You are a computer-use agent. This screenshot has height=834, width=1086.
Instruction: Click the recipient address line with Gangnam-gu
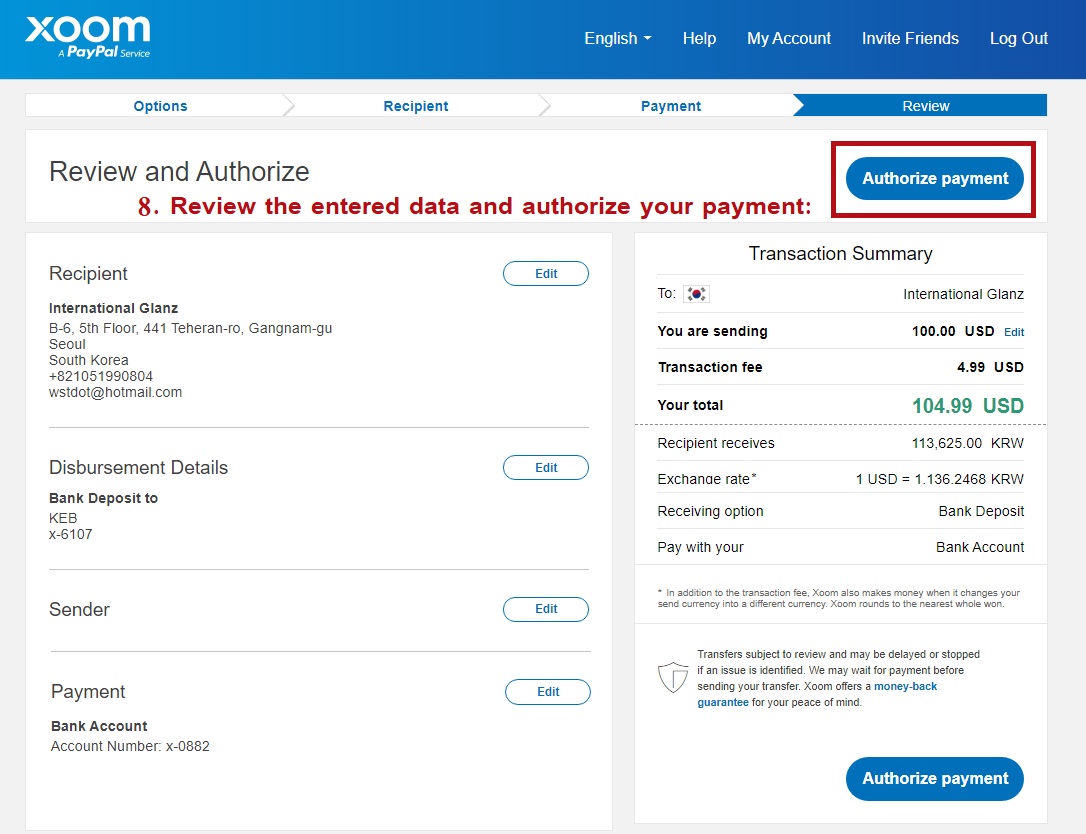pos(190,328)
